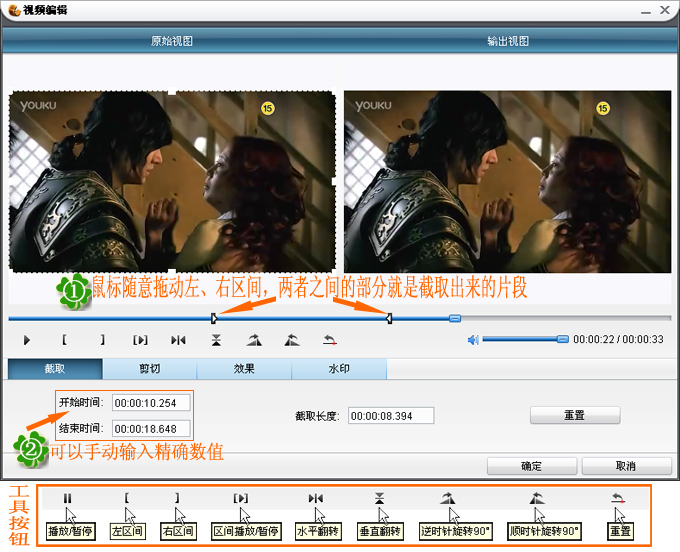Click the 截取长度 input field

[x=391, y=416]
